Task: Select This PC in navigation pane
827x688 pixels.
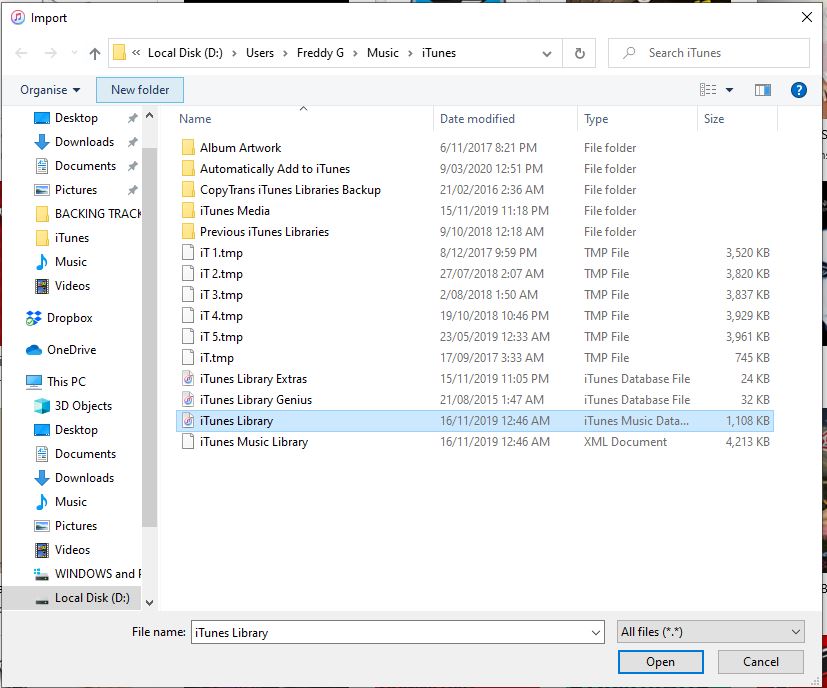Action: [x=66, y=382]
